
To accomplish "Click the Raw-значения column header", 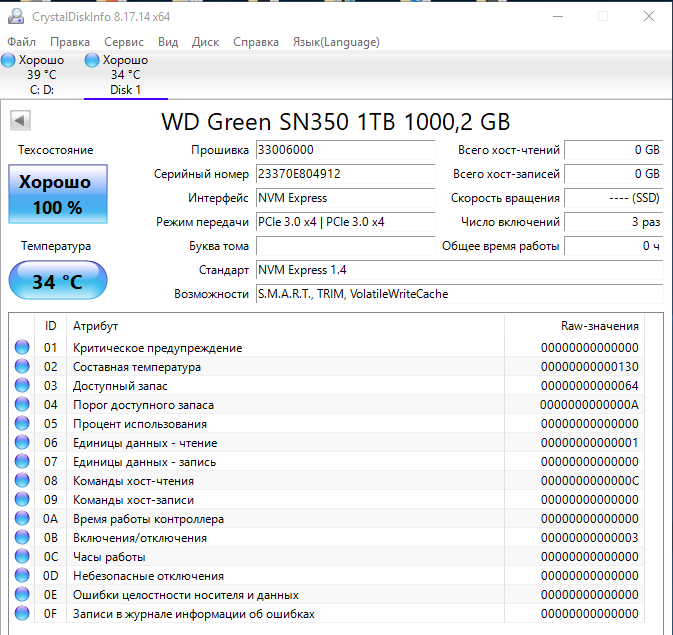I will click(x=575, y=326).
